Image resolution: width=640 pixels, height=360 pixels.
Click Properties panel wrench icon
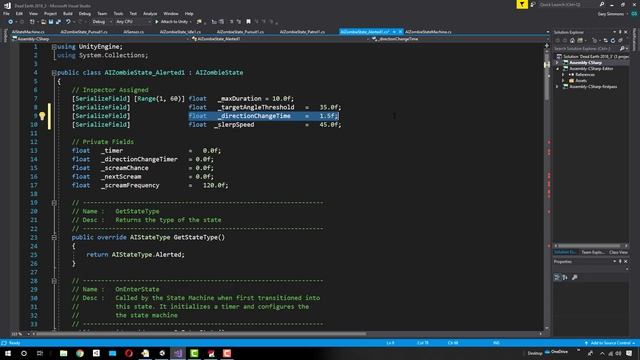(575, 278)
